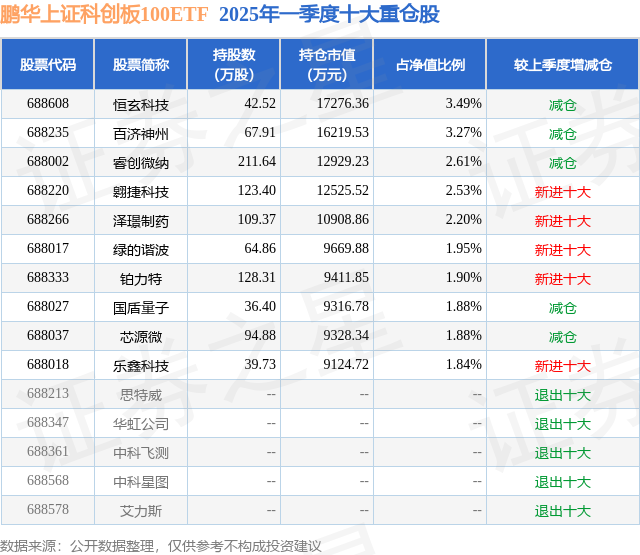Select stock code 688018
The height and width of the screenshot is (555, 640).
tap(48, 364)
